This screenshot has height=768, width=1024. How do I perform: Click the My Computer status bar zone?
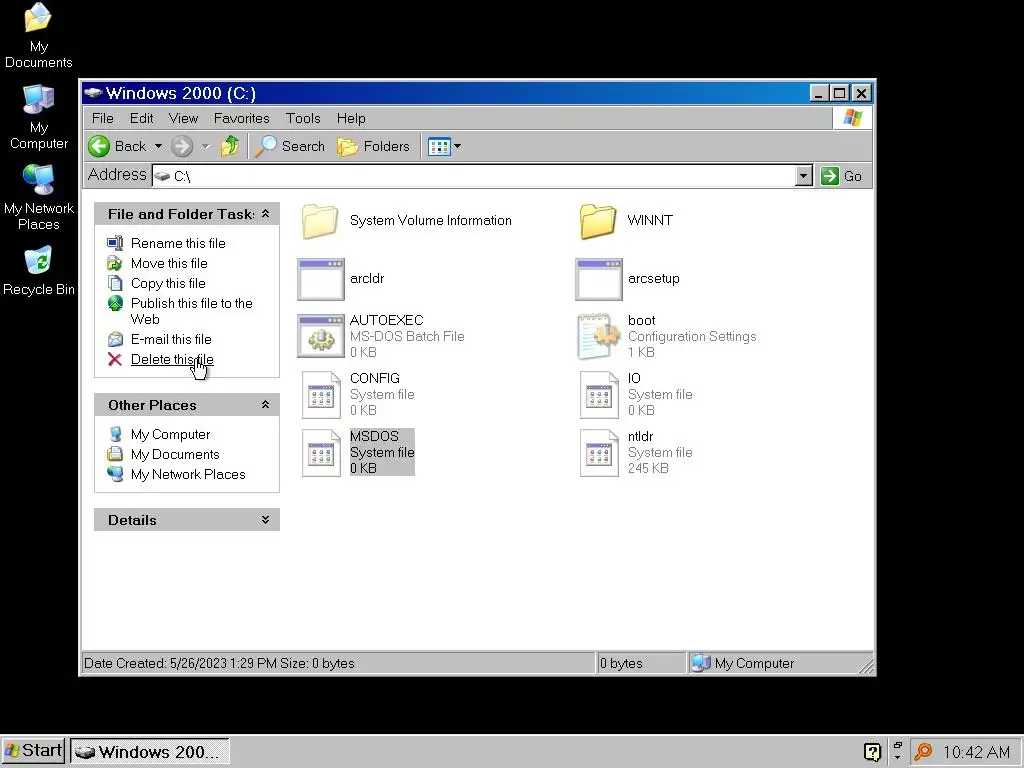point(780,664)
